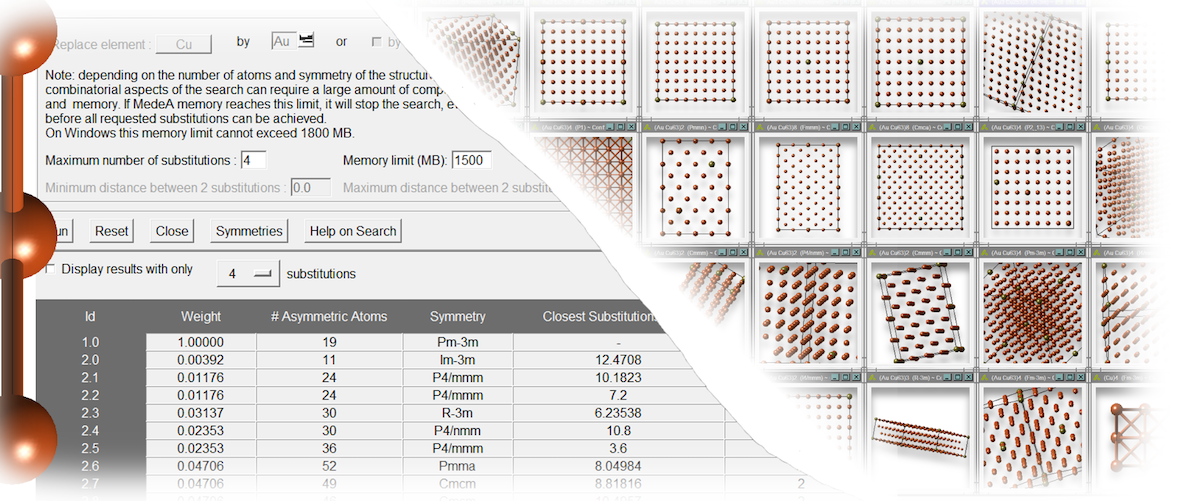The image size is (1200, 501).
Task: Click symmetry cell Pm-3m
Action: tap(458, 342)
